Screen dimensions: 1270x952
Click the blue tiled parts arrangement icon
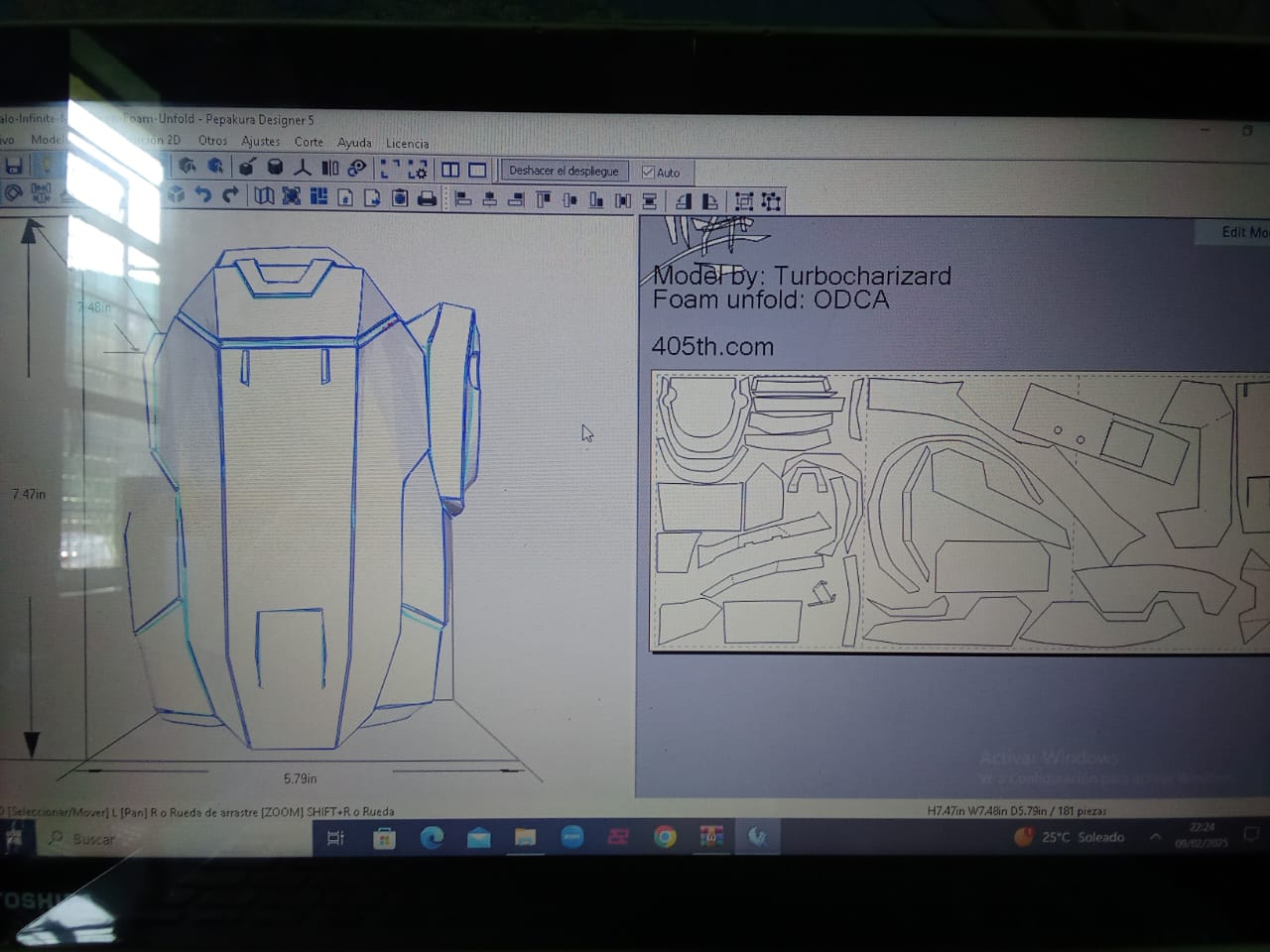(x=318, y=196)
